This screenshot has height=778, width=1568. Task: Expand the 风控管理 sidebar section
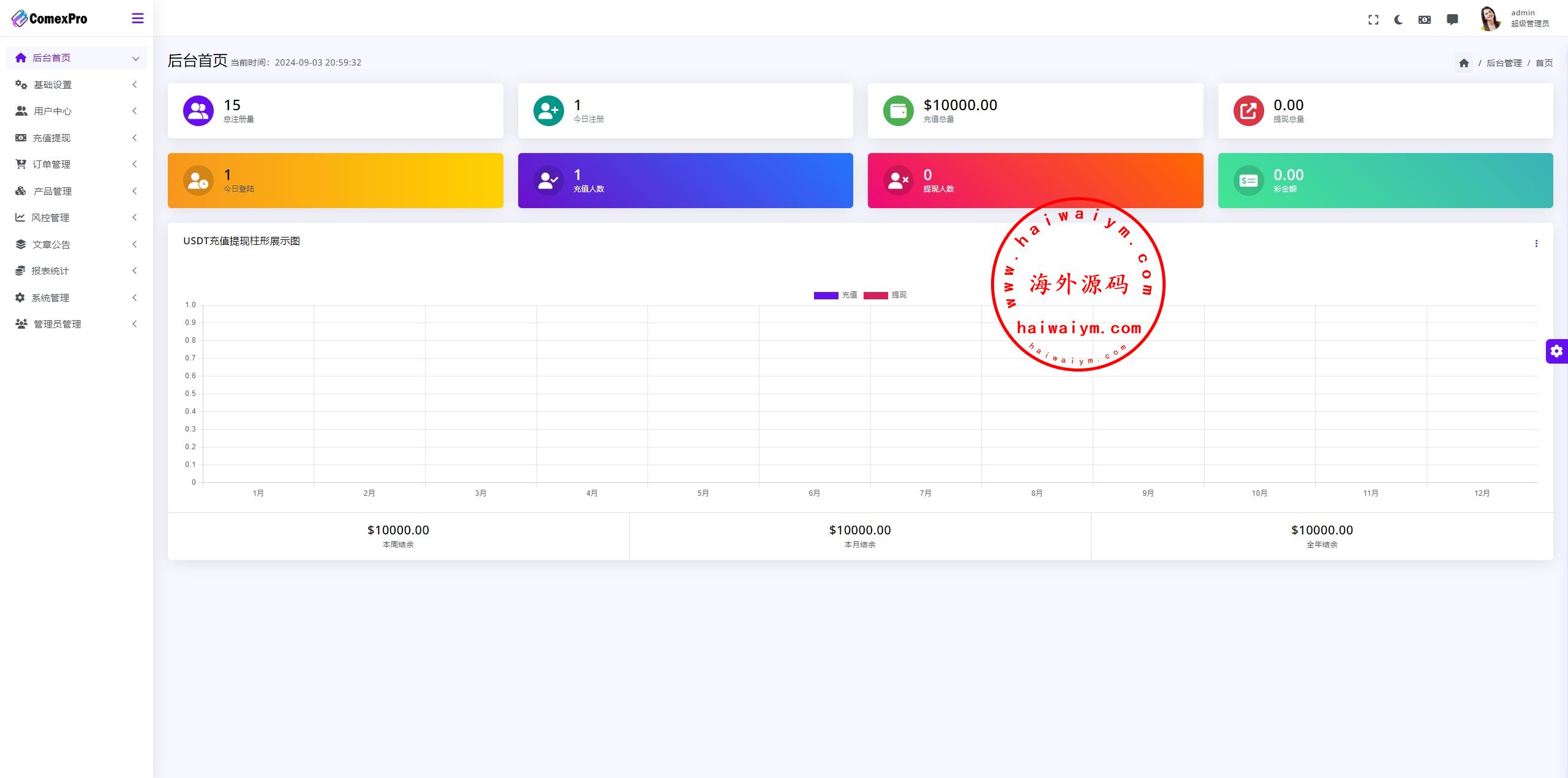(x=50, y=217)
